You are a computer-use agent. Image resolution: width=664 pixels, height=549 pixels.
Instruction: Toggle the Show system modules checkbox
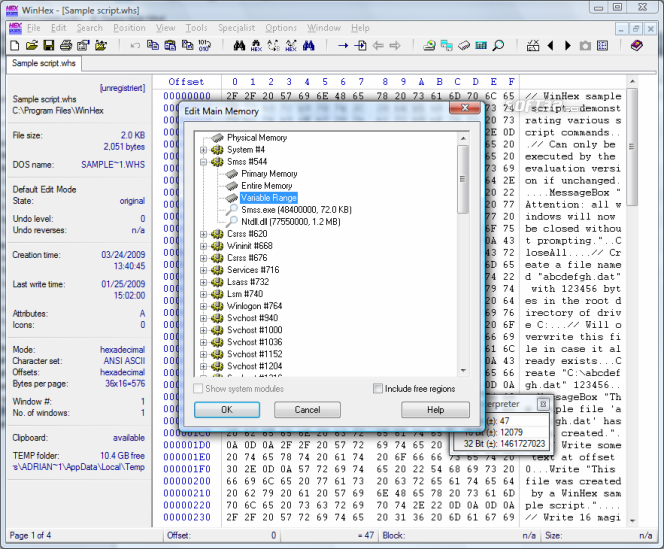(198, 388)
